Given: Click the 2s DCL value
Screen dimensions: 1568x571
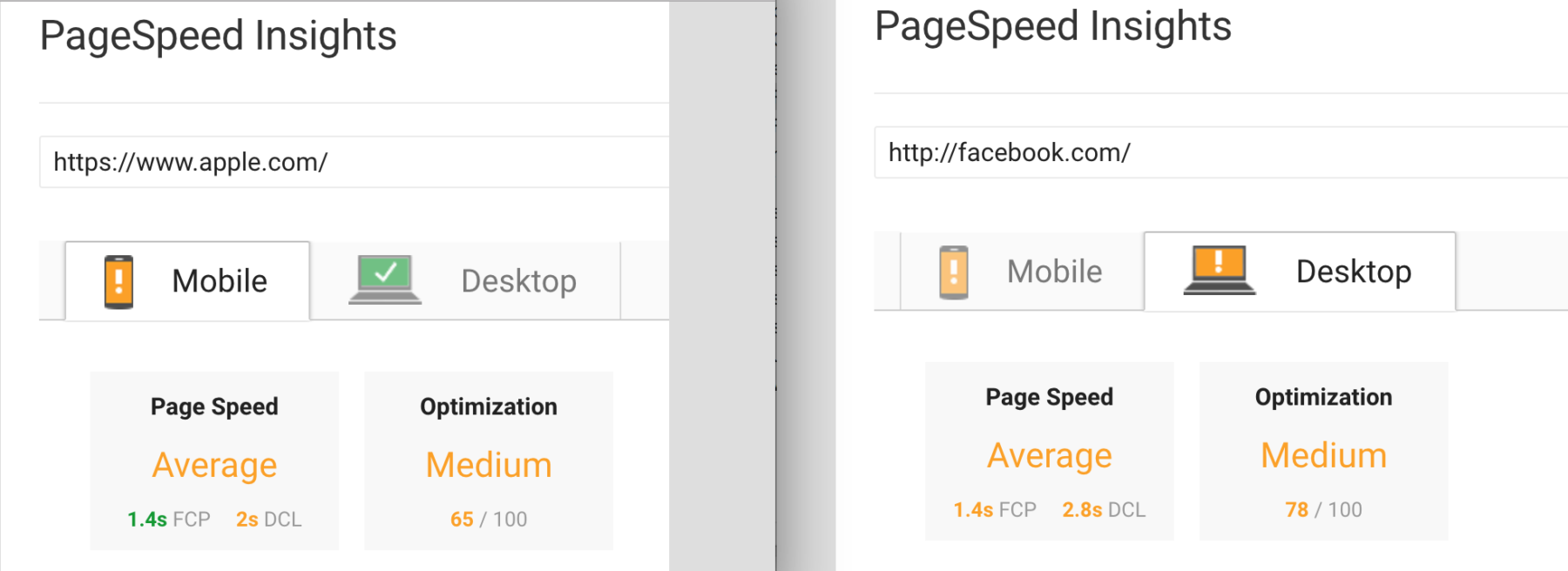Looking at the screenshot, I should coord(268,520).
